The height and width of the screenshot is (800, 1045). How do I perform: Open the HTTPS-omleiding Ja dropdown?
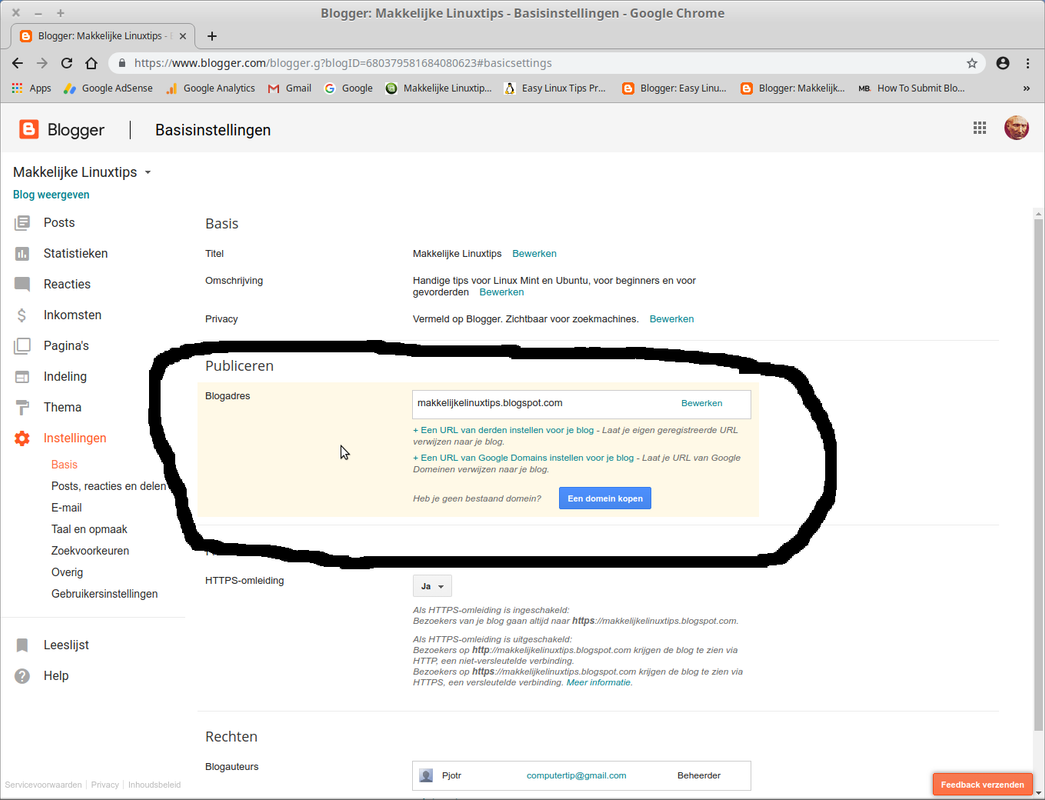coord(433,586)
